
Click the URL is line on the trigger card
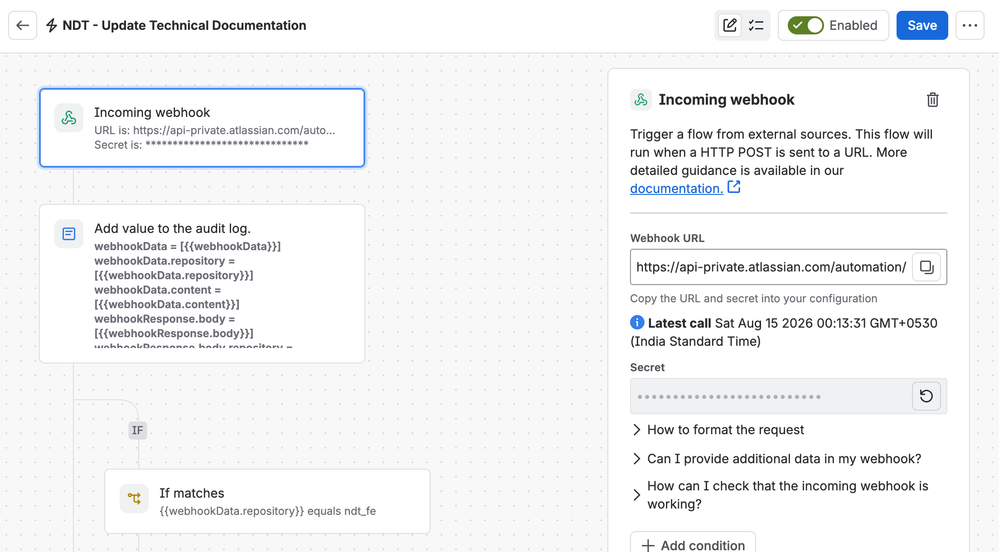point(215,130)
